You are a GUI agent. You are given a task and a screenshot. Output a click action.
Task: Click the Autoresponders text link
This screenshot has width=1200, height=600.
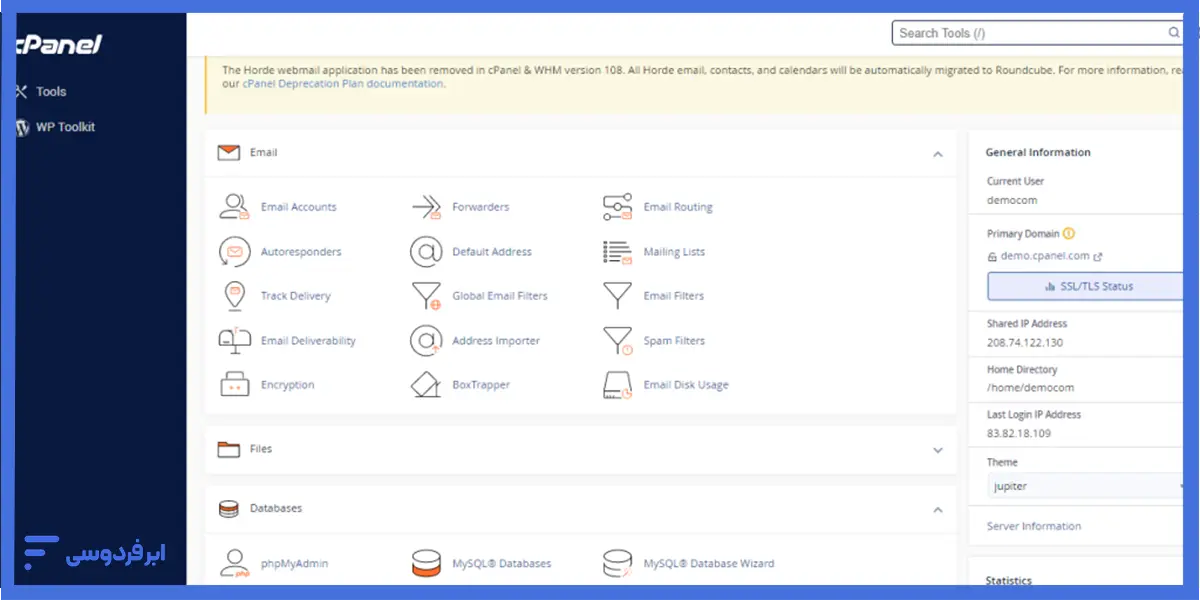(x=301, y=252)
